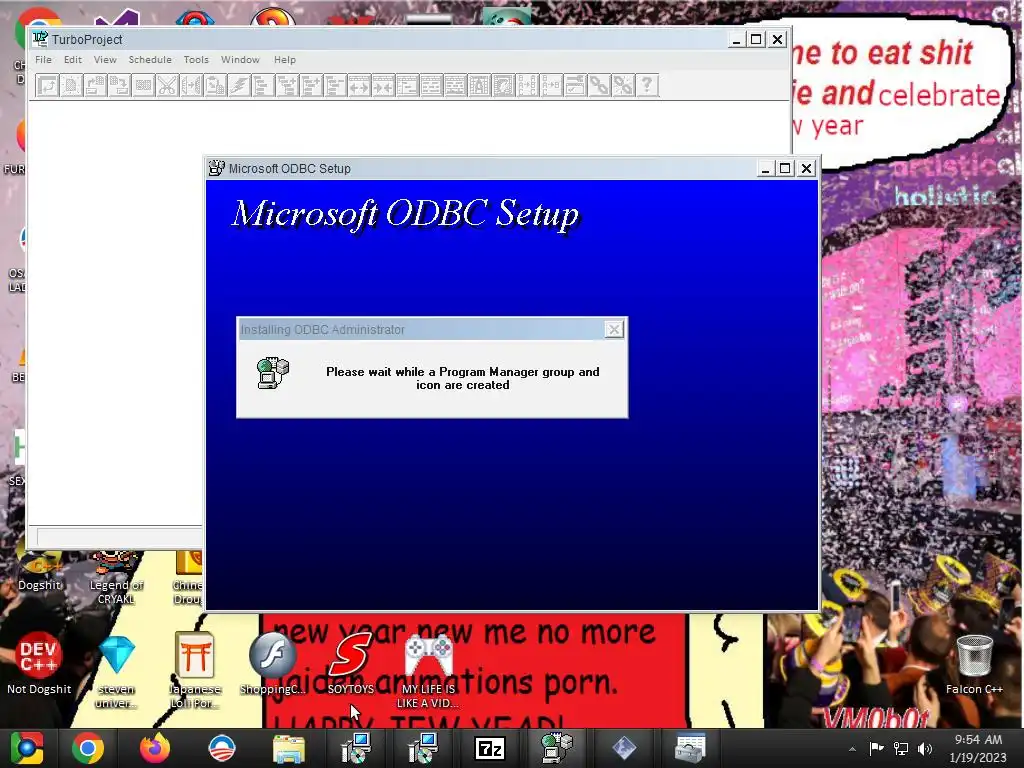Click the TurboProject title bar
Viewport: 1024px width, 768px height.
click(x=379, y=39)
